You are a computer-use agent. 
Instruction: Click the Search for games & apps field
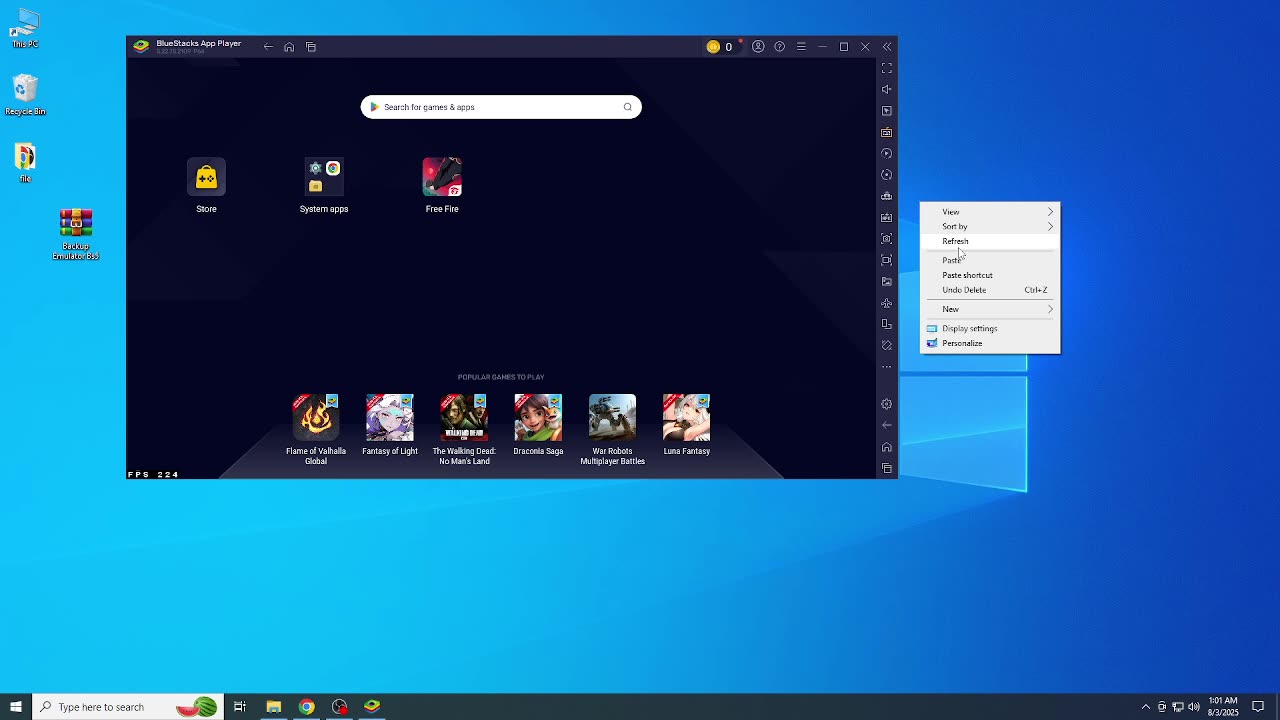(501, 107)
